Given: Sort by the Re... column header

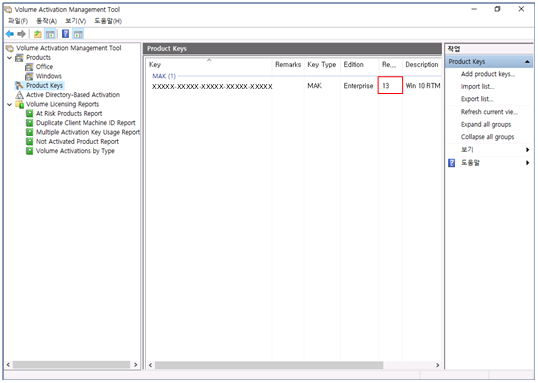Looking at the screenshot, I should pos(390,65).
